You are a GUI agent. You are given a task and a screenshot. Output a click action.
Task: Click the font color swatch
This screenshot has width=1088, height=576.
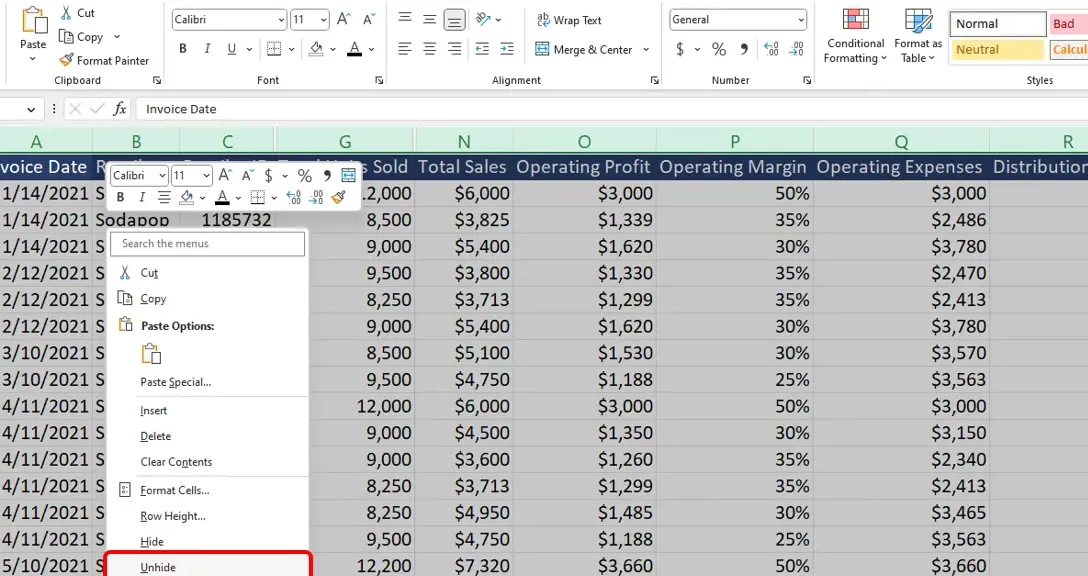(x=355, y=49)
